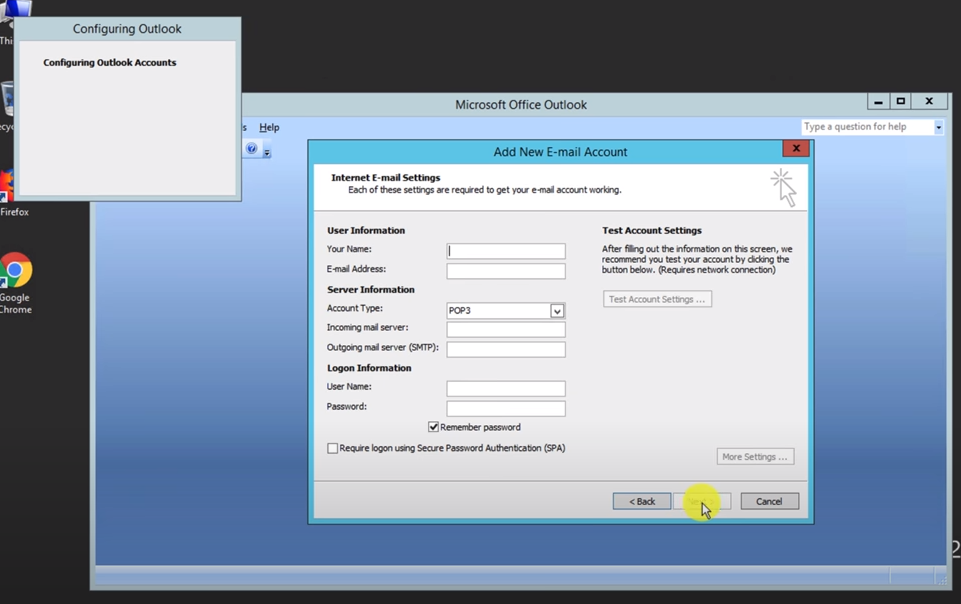This screenshot has width=961, height=604.
Task: Click the Next button in the wizard
Action: [x=702, y=501]
